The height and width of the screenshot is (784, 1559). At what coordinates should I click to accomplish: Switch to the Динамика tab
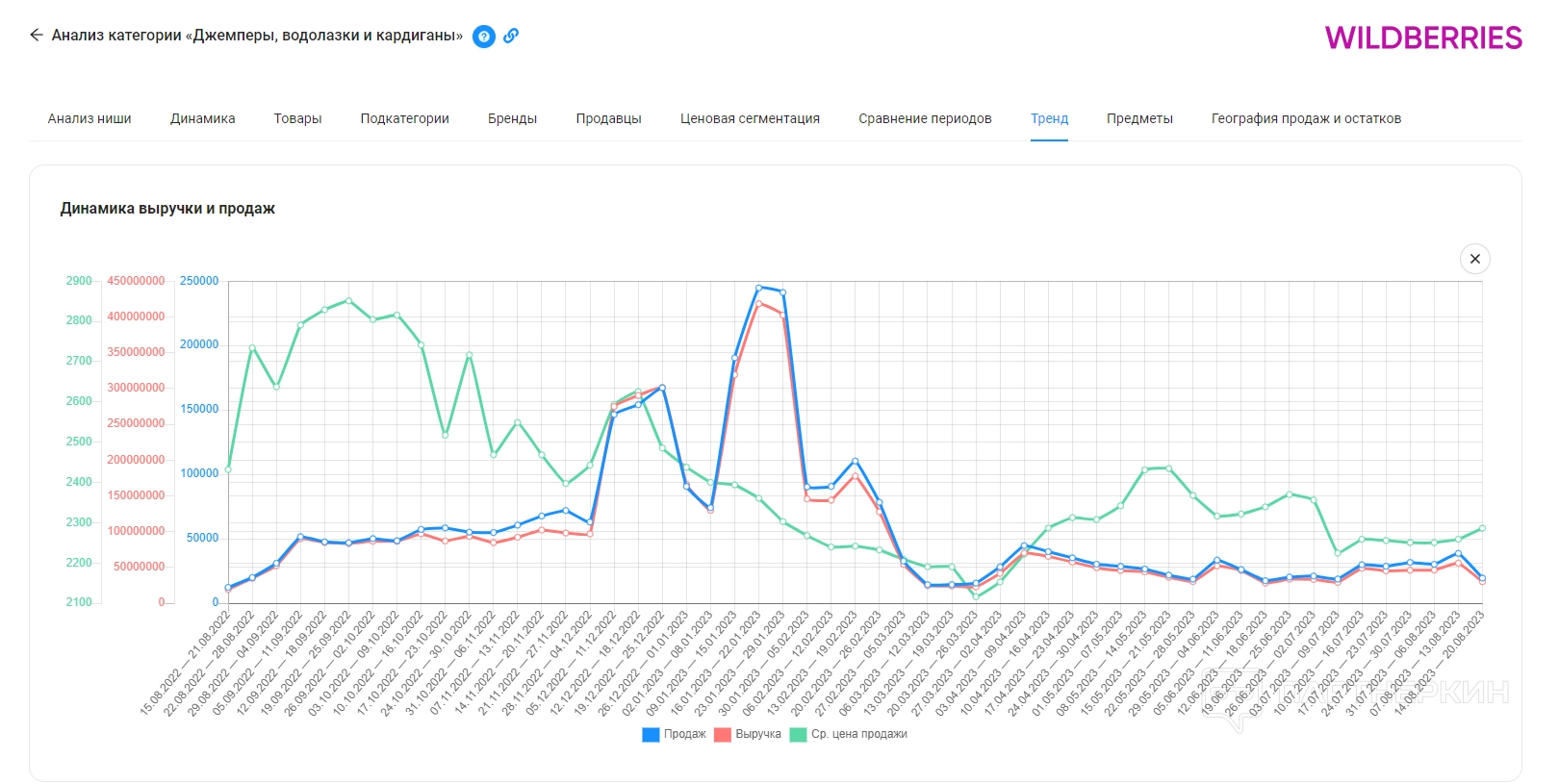coord(202,118)
